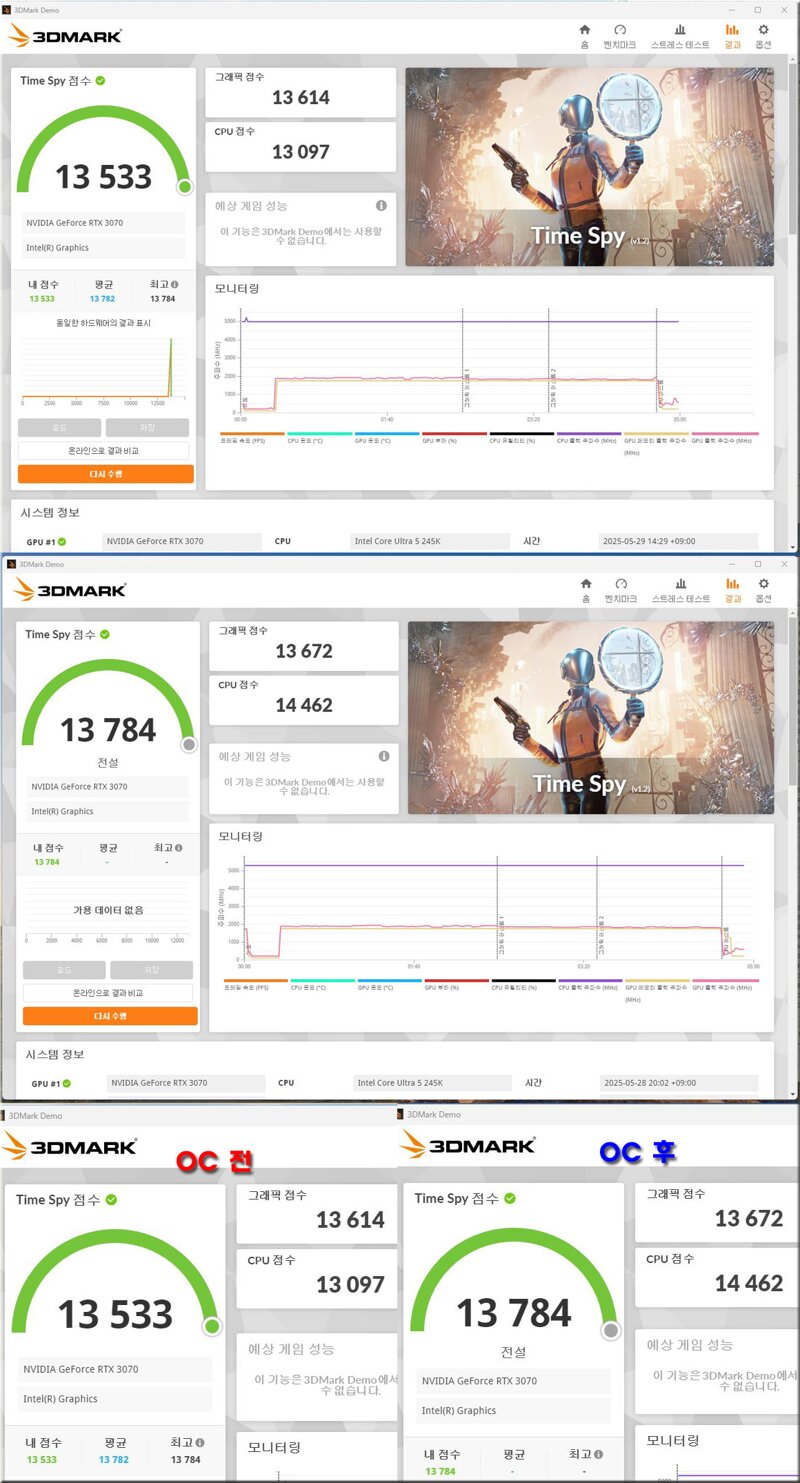800x1483 pixels.
Task: Go to 홈 in the second 3DMark window
Action: (x=585, y=590)
